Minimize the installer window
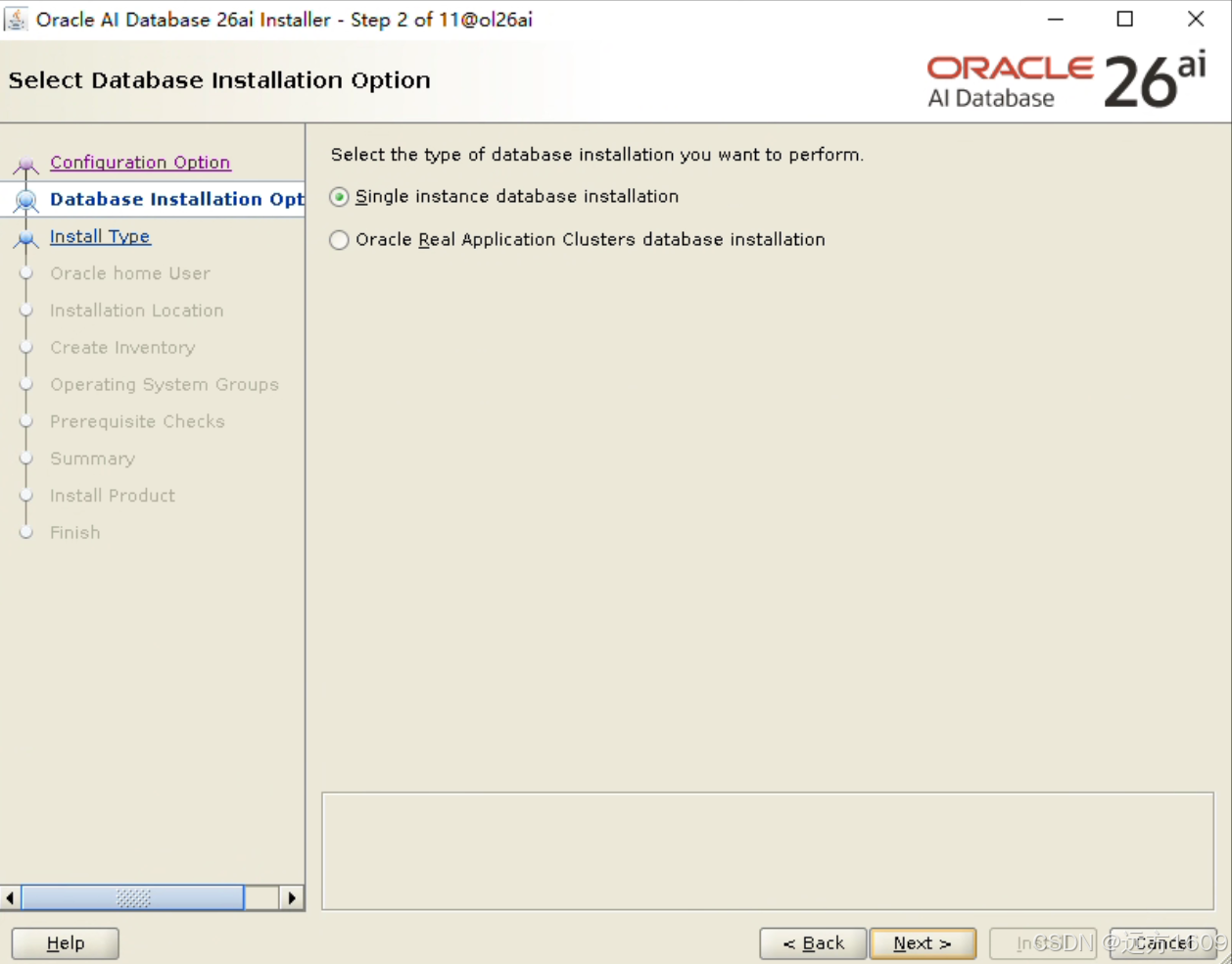Screen dimensions: 1232x964 coord(1056,20)
